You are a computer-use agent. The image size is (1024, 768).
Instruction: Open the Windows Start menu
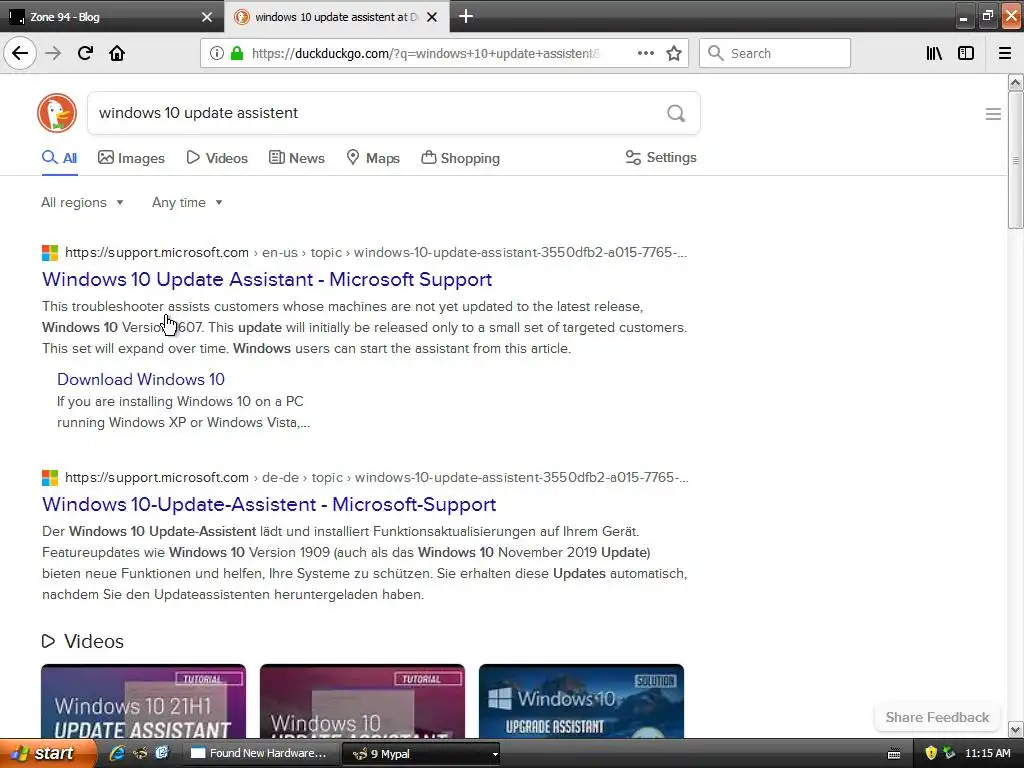[48, 754]
